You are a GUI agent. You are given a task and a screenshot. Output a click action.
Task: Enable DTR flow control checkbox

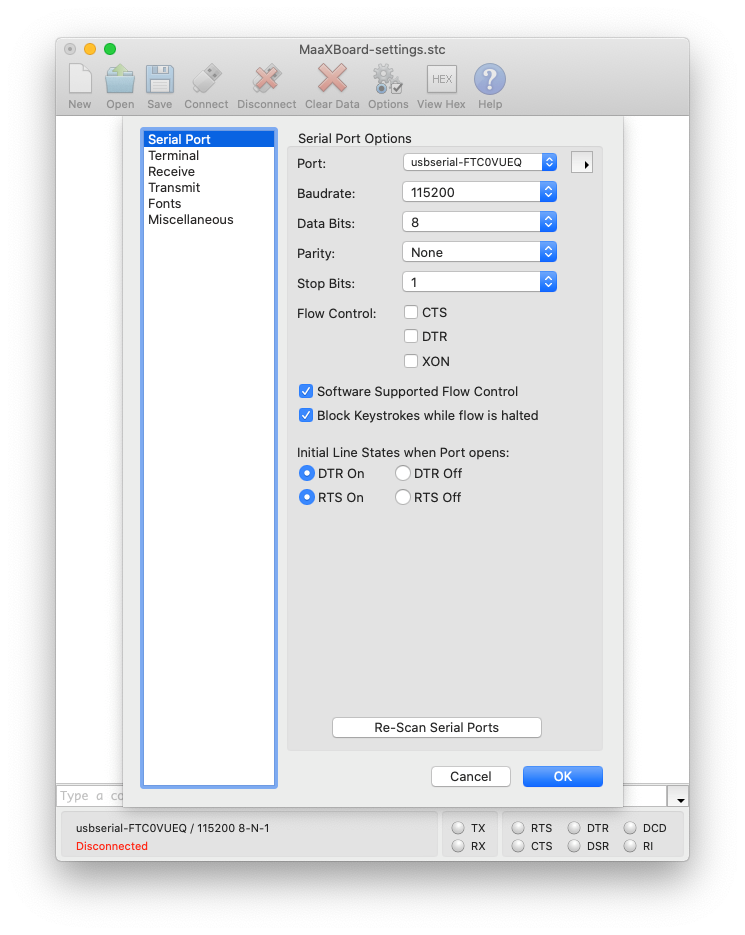pos(411,336)
